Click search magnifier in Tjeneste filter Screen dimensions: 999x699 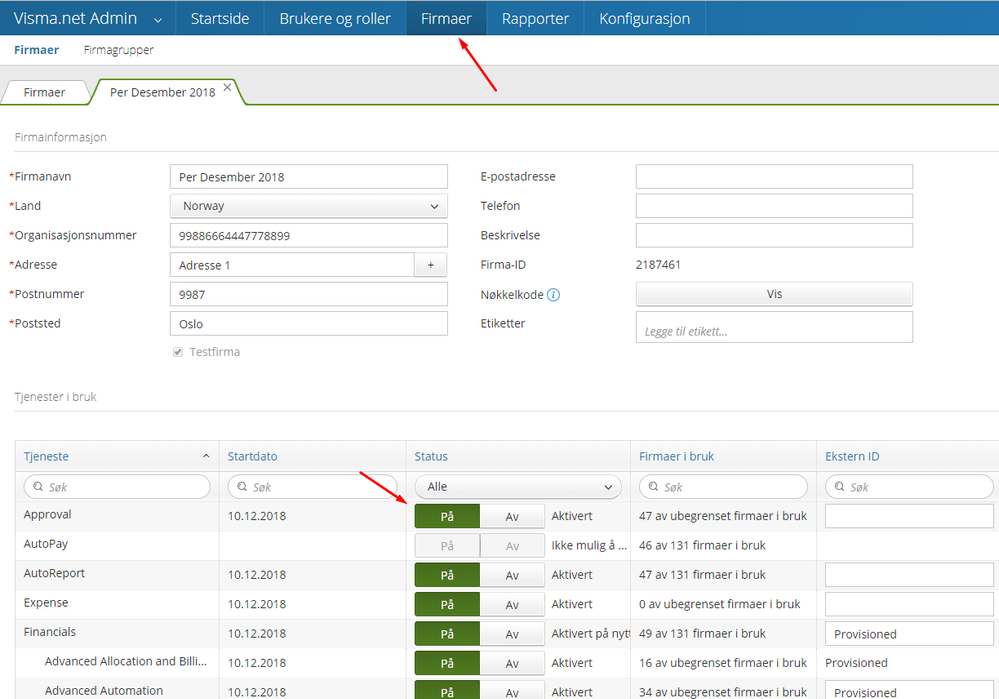(x=39, y=487)
